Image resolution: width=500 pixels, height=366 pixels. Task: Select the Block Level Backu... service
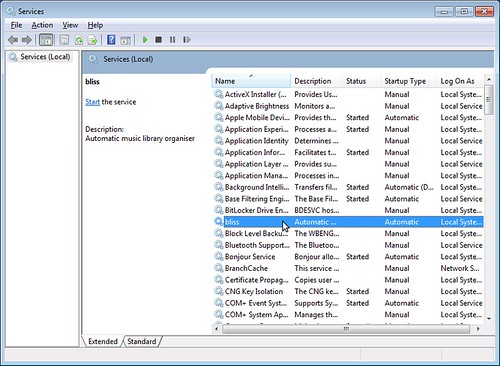pos(348,233)
